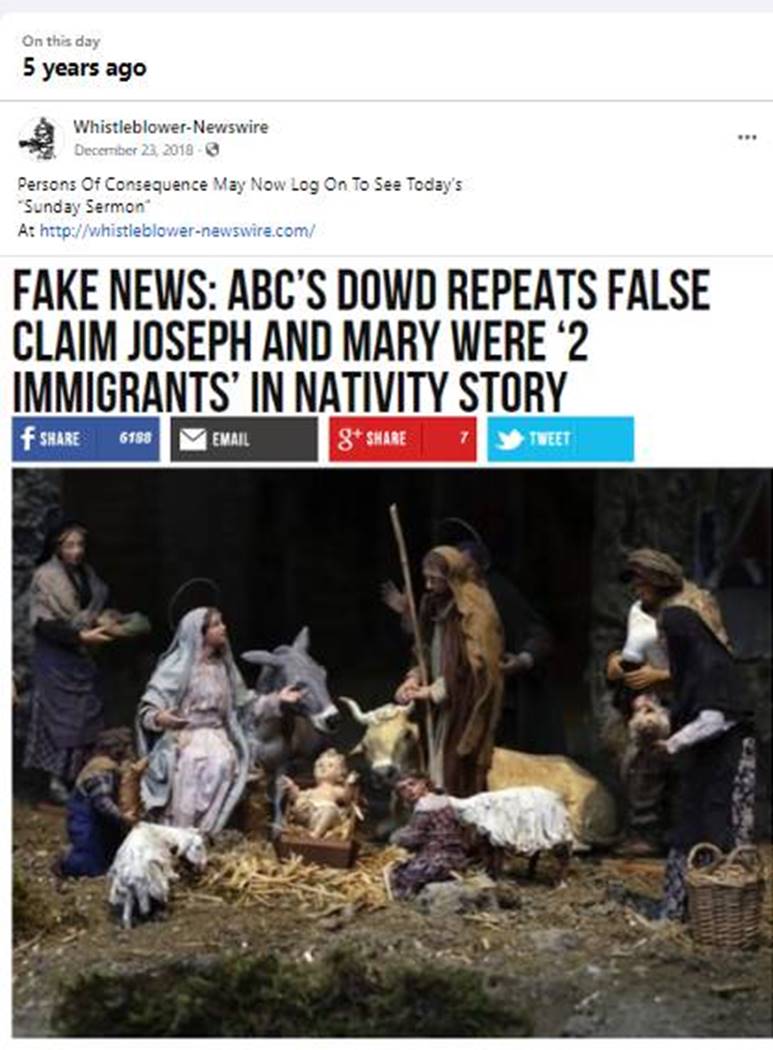Click the Sunday Sermon post text

pyautogui.click(x=84, y=207)
